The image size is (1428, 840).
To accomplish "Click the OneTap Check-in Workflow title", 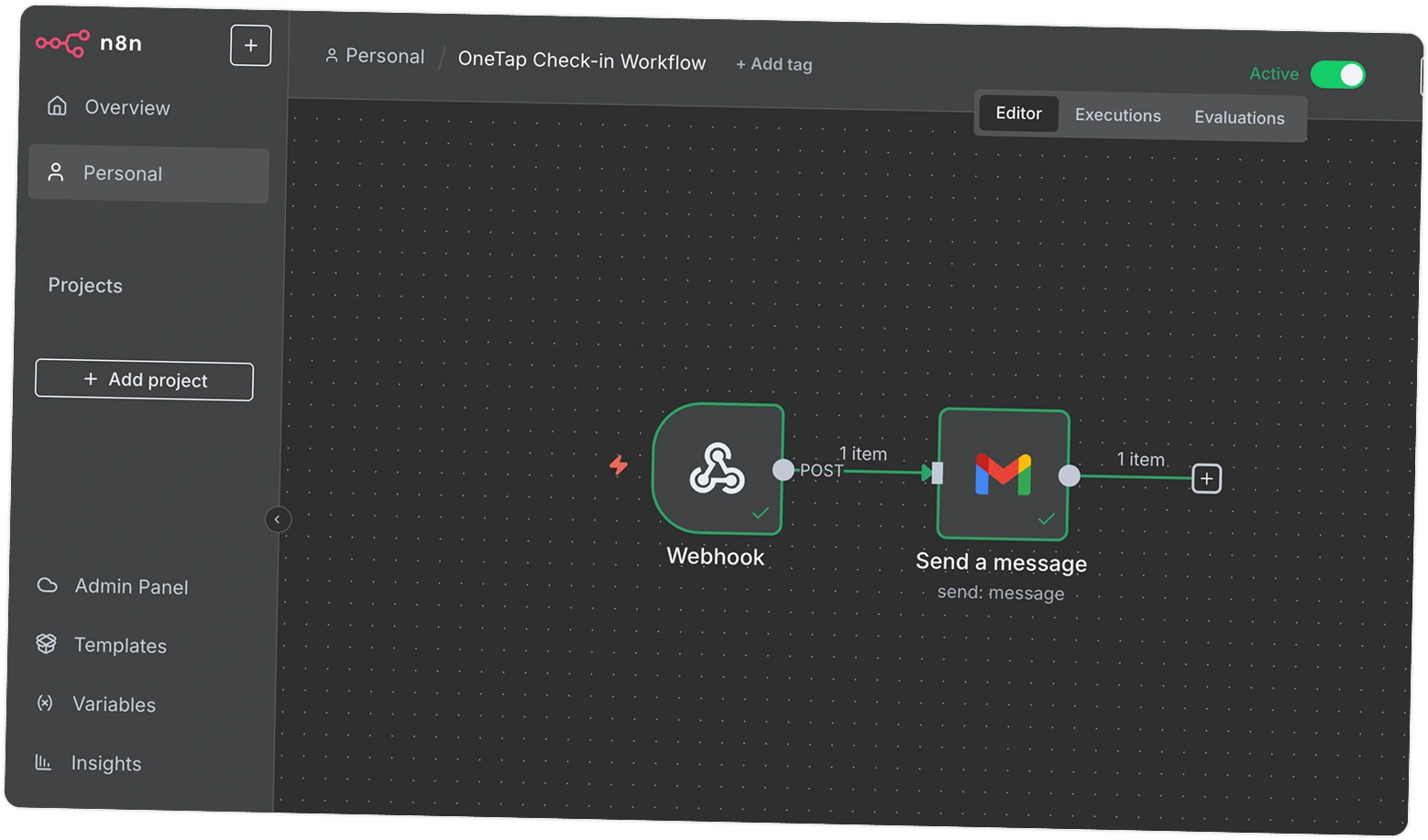I will tap(581, 61).
